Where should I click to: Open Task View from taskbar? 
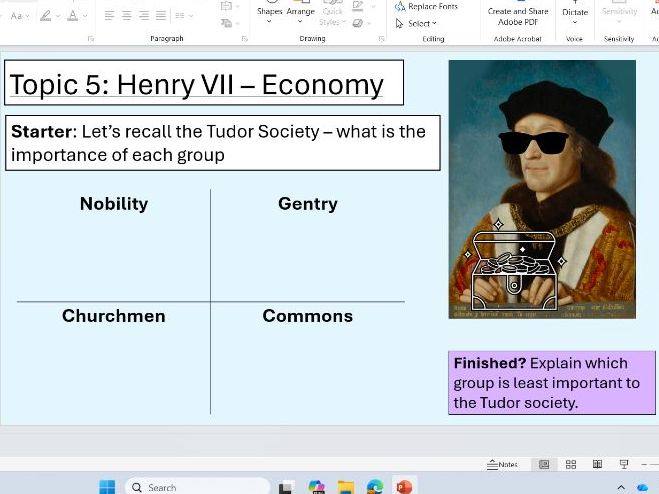coord(286,487)
